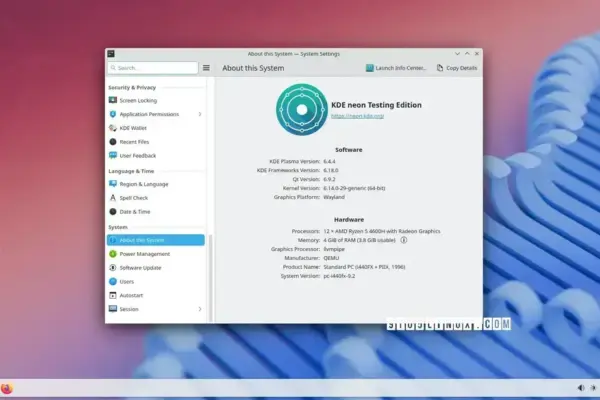The height and width of the screenshot is (400, 600).
Task: Select About this System sidebar entry
Action: (156, 240)
